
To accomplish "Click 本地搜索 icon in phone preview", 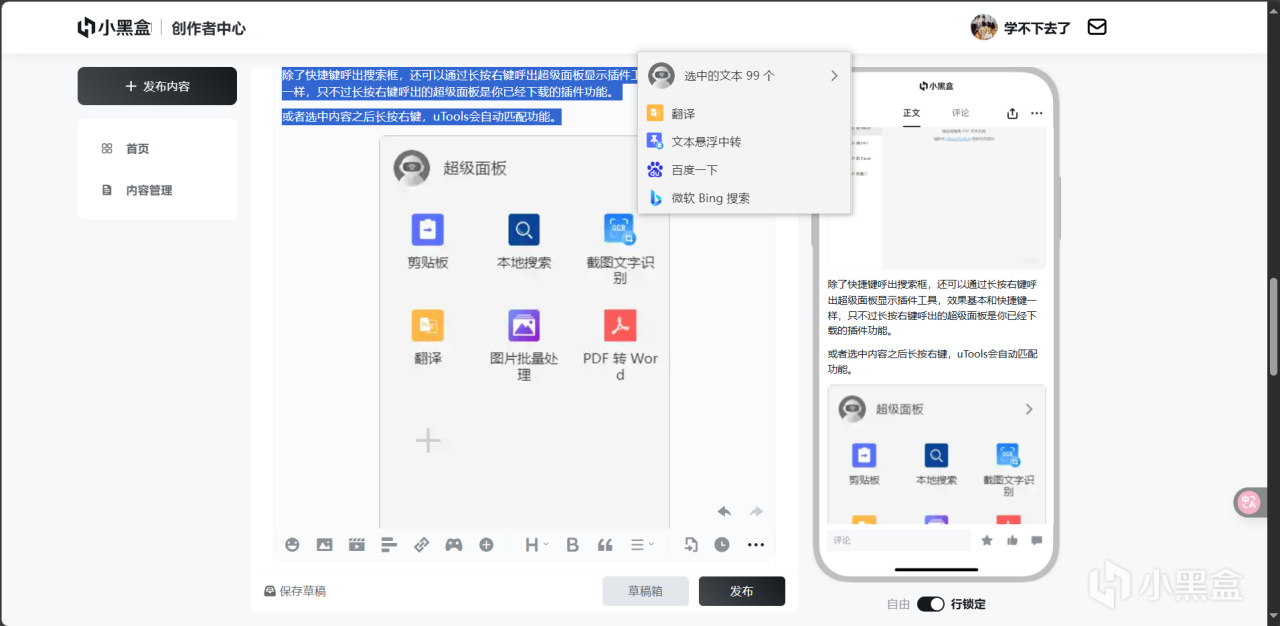I will [936, 456].
